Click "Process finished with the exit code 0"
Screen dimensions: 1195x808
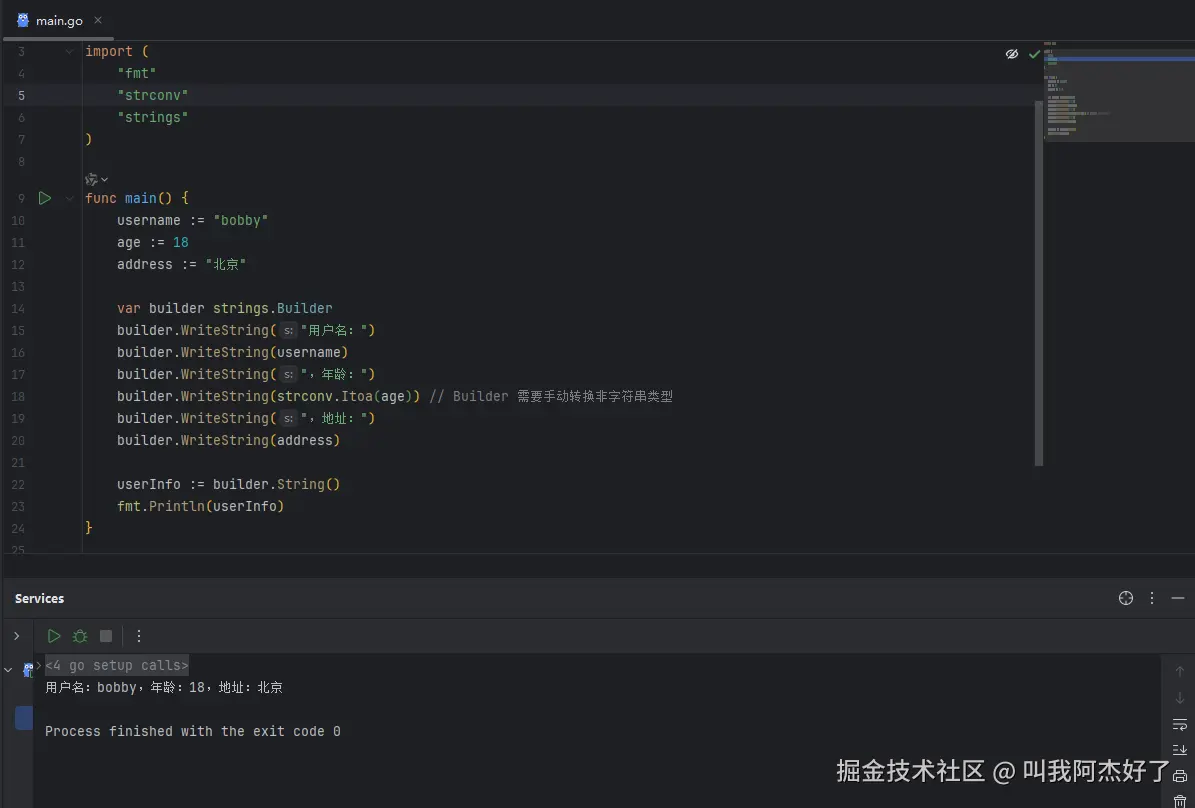coord(193,732)
